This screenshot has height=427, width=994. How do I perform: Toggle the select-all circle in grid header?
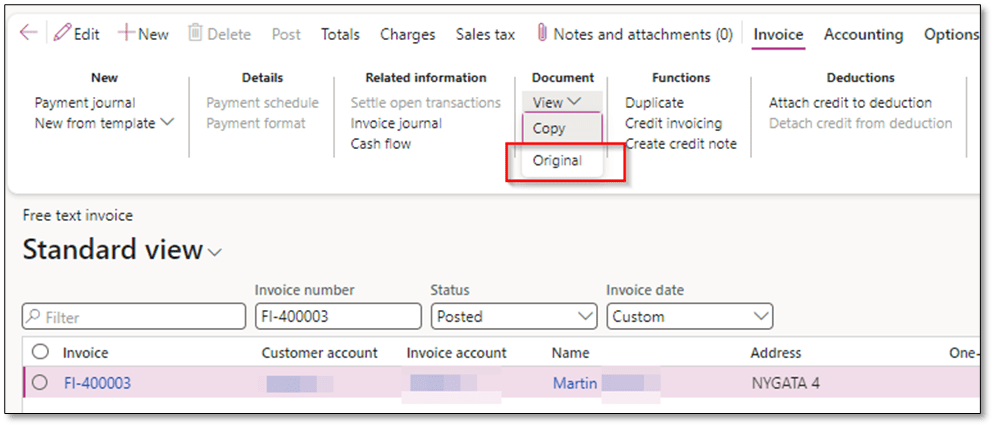click(40, 352)
